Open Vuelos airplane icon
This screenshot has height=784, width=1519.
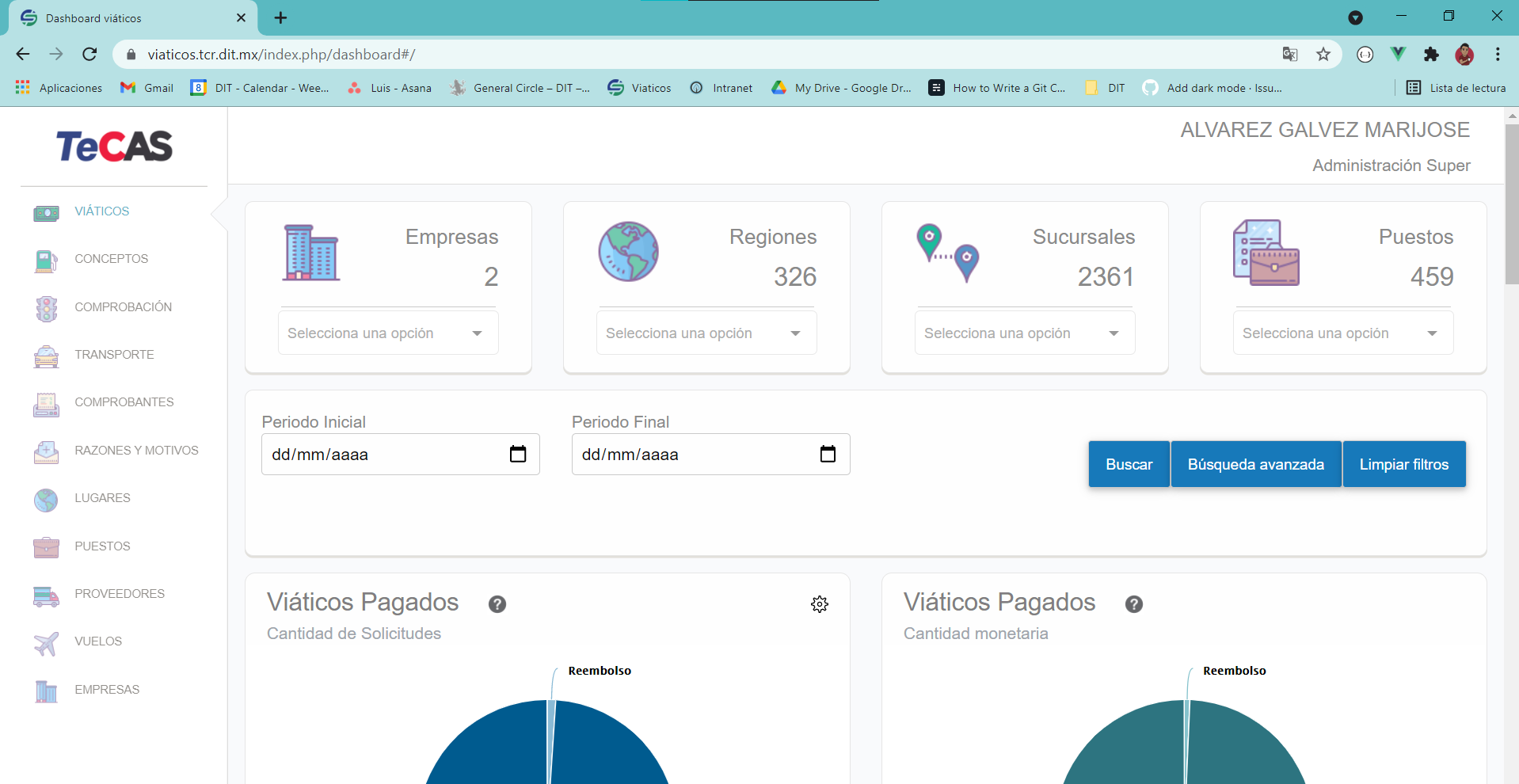[46, 643]
